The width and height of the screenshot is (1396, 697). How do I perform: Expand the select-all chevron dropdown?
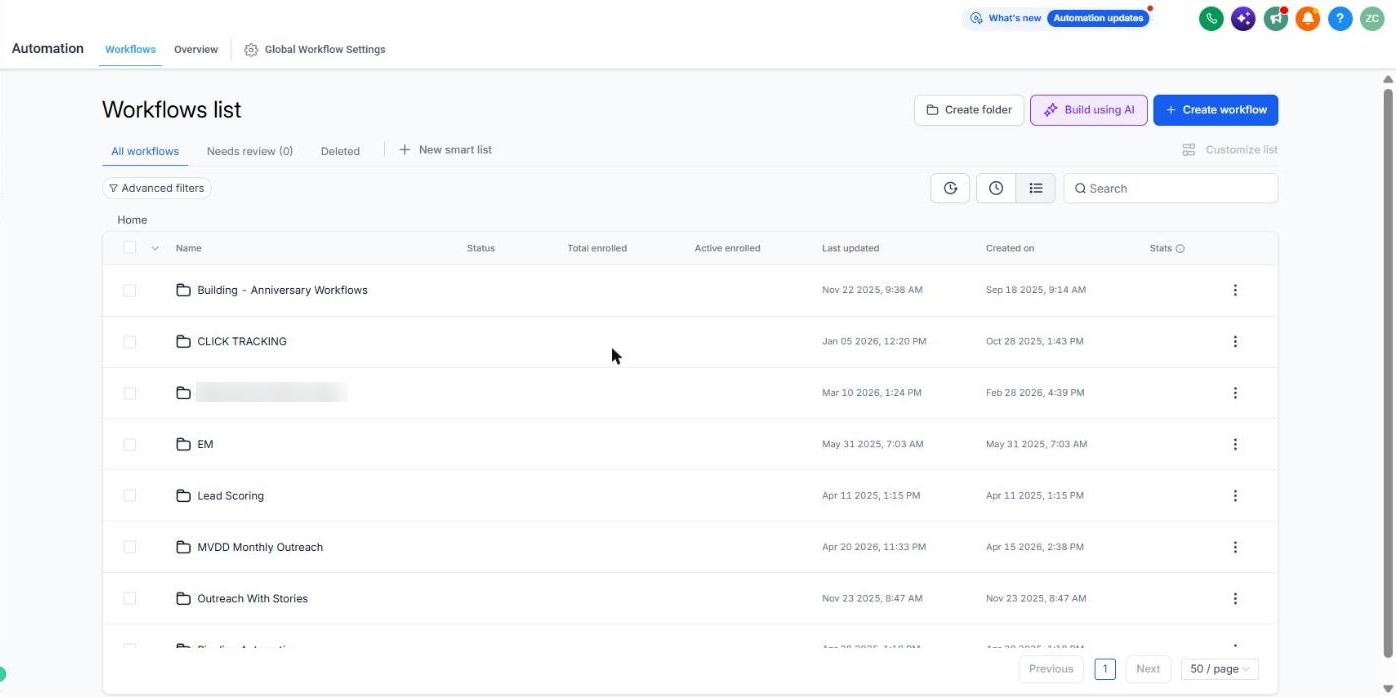(x=155, y=248)
